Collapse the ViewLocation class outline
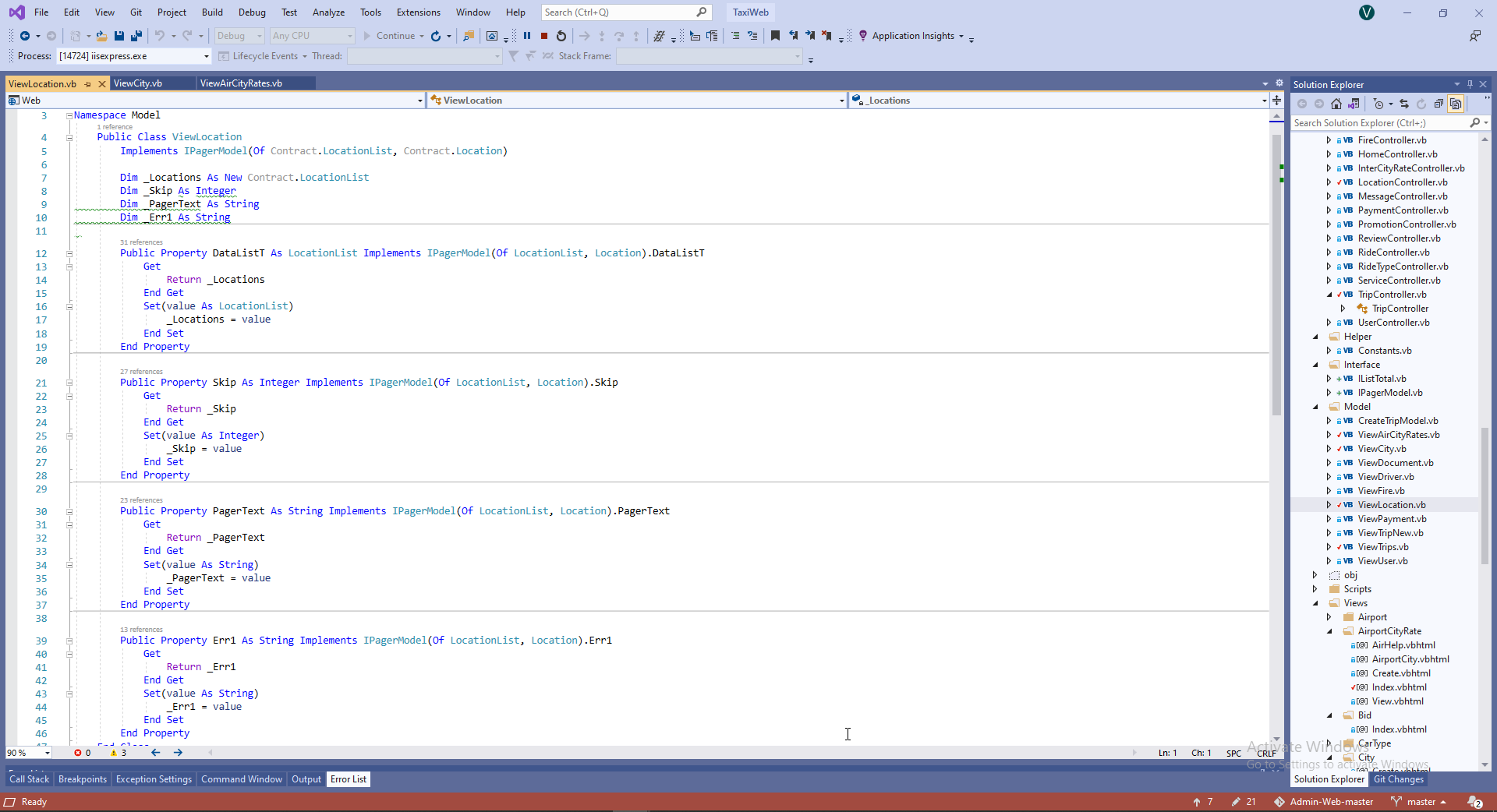Viewport: 1497px width, 812px height. [x=69, y=137]
